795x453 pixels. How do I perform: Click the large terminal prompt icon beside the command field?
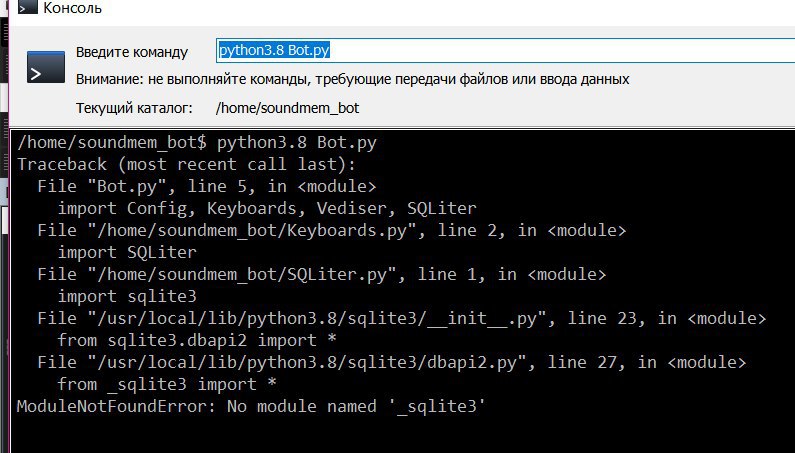(x=46, y=67)
